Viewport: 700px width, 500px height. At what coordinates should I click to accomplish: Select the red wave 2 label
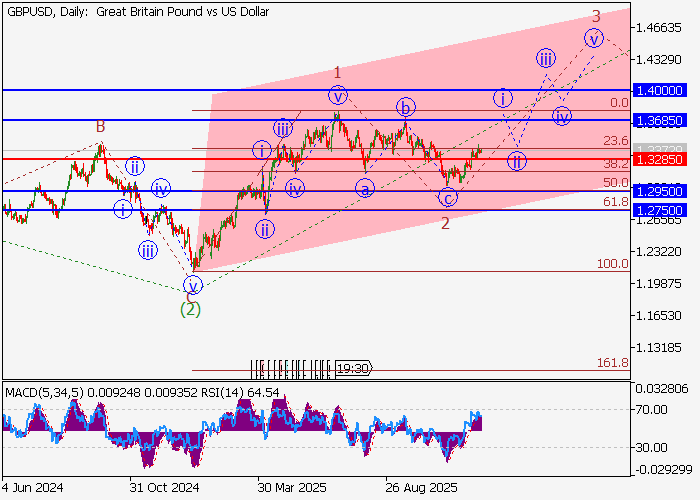tap(445, 223)
